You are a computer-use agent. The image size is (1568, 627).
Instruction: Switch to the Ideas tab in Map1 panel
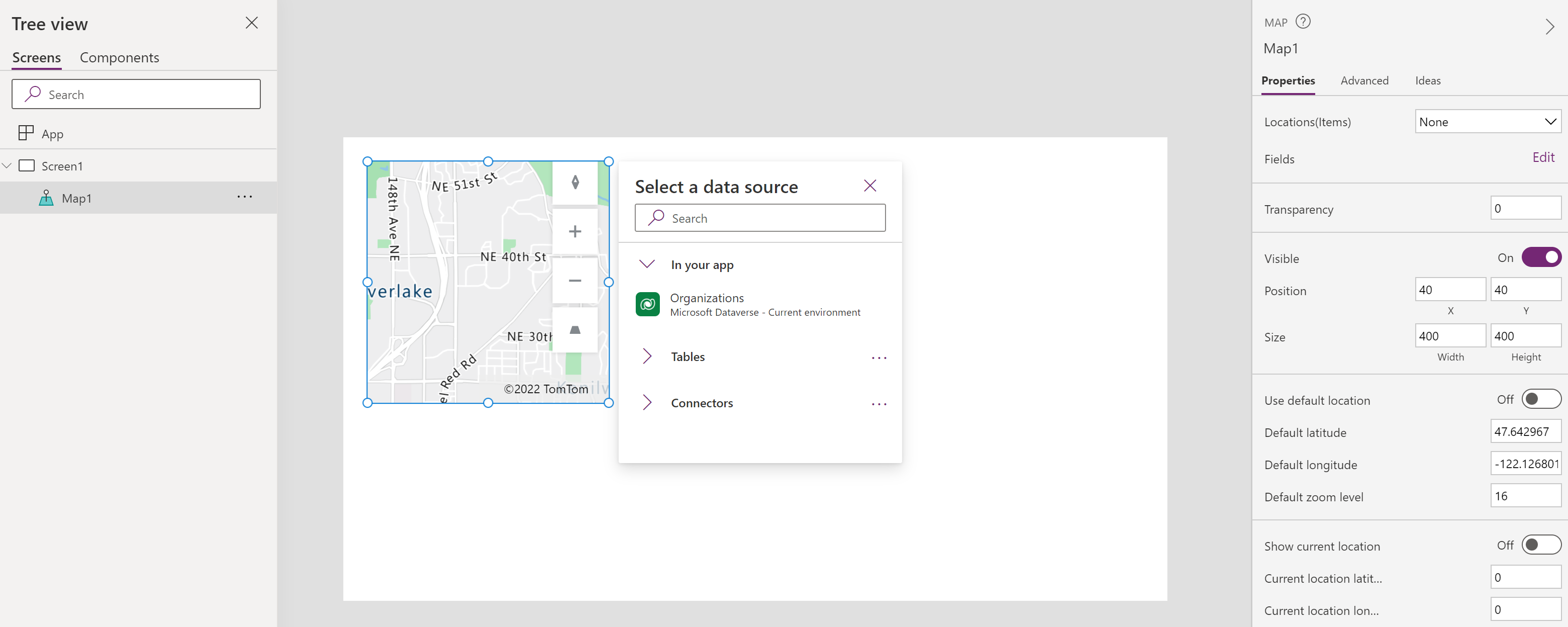(1427, 80)
